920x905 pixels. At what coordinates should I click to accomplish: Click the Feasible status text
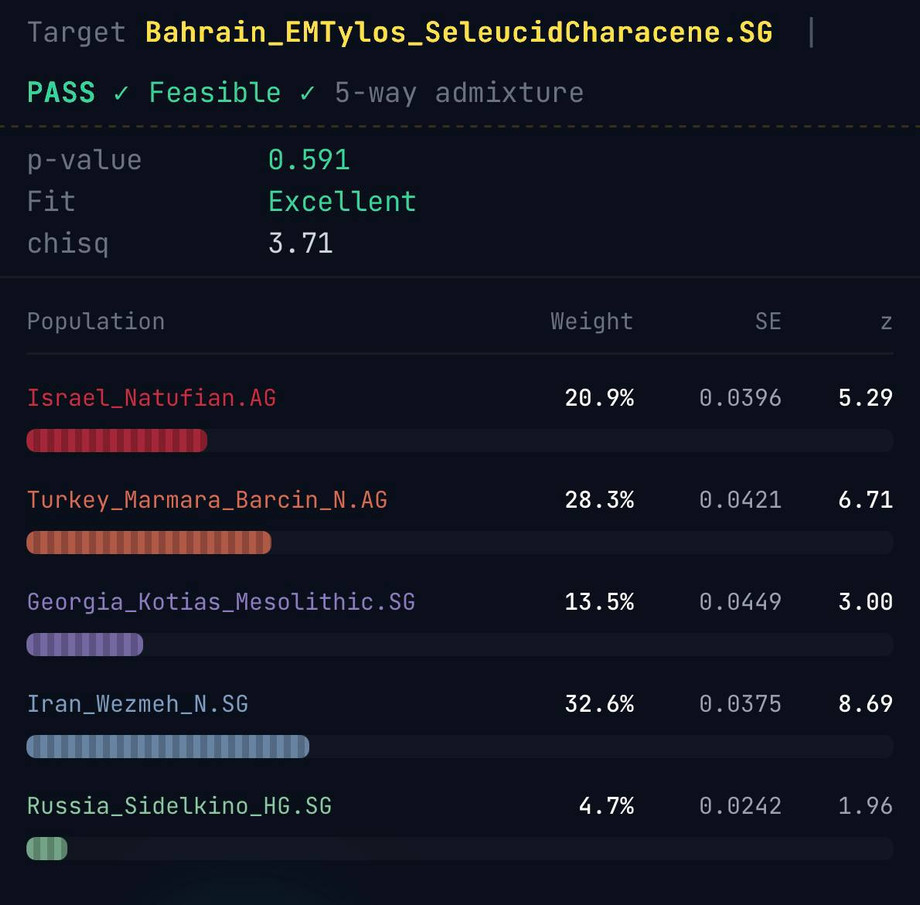pos(215,93)
